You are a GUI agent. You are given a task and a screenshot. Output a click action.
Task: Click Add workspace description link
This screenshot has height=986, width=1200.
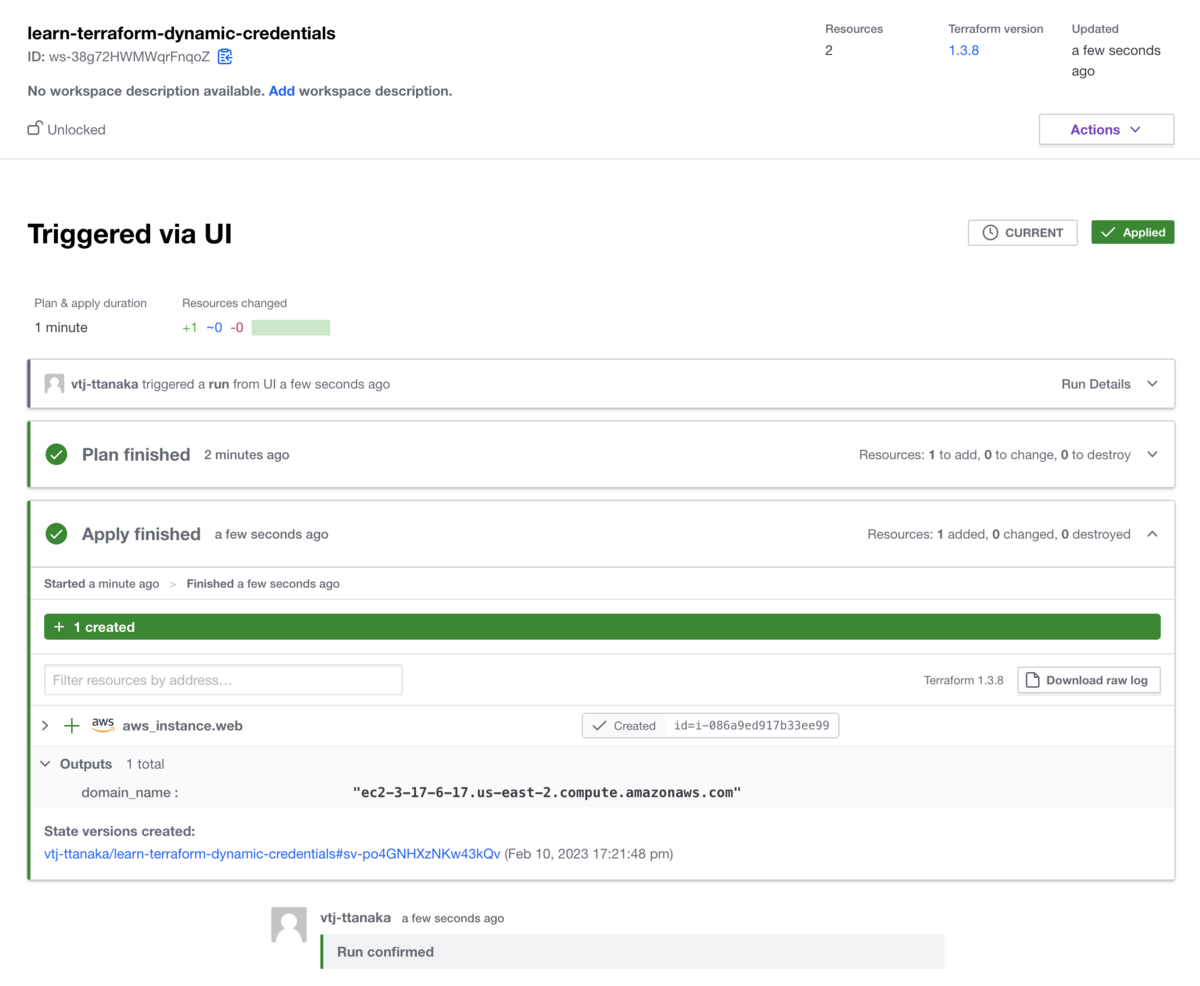282,91
